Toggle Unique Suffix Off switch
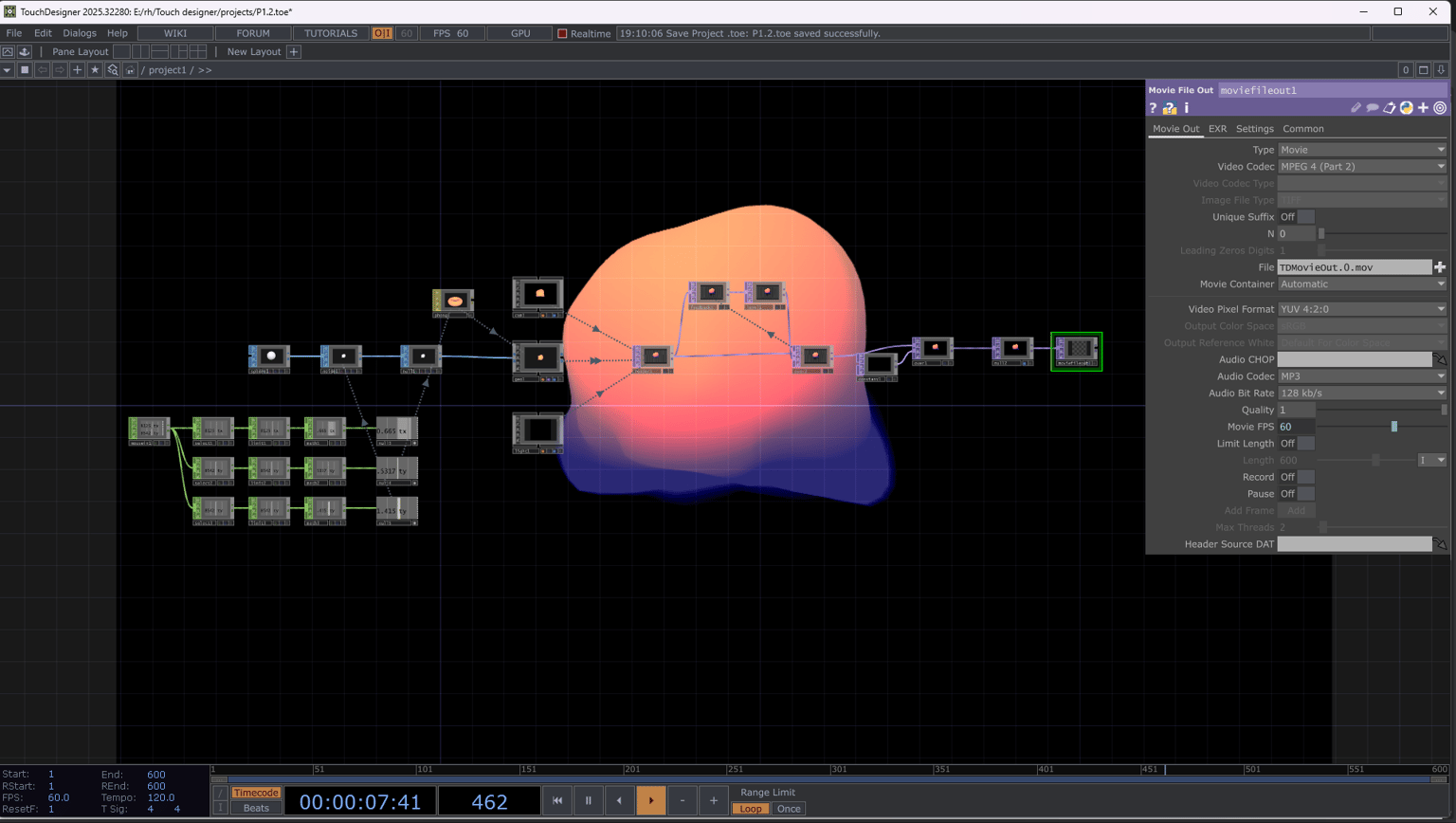Screen dimensions: 1456x823 pos(1297,217)
